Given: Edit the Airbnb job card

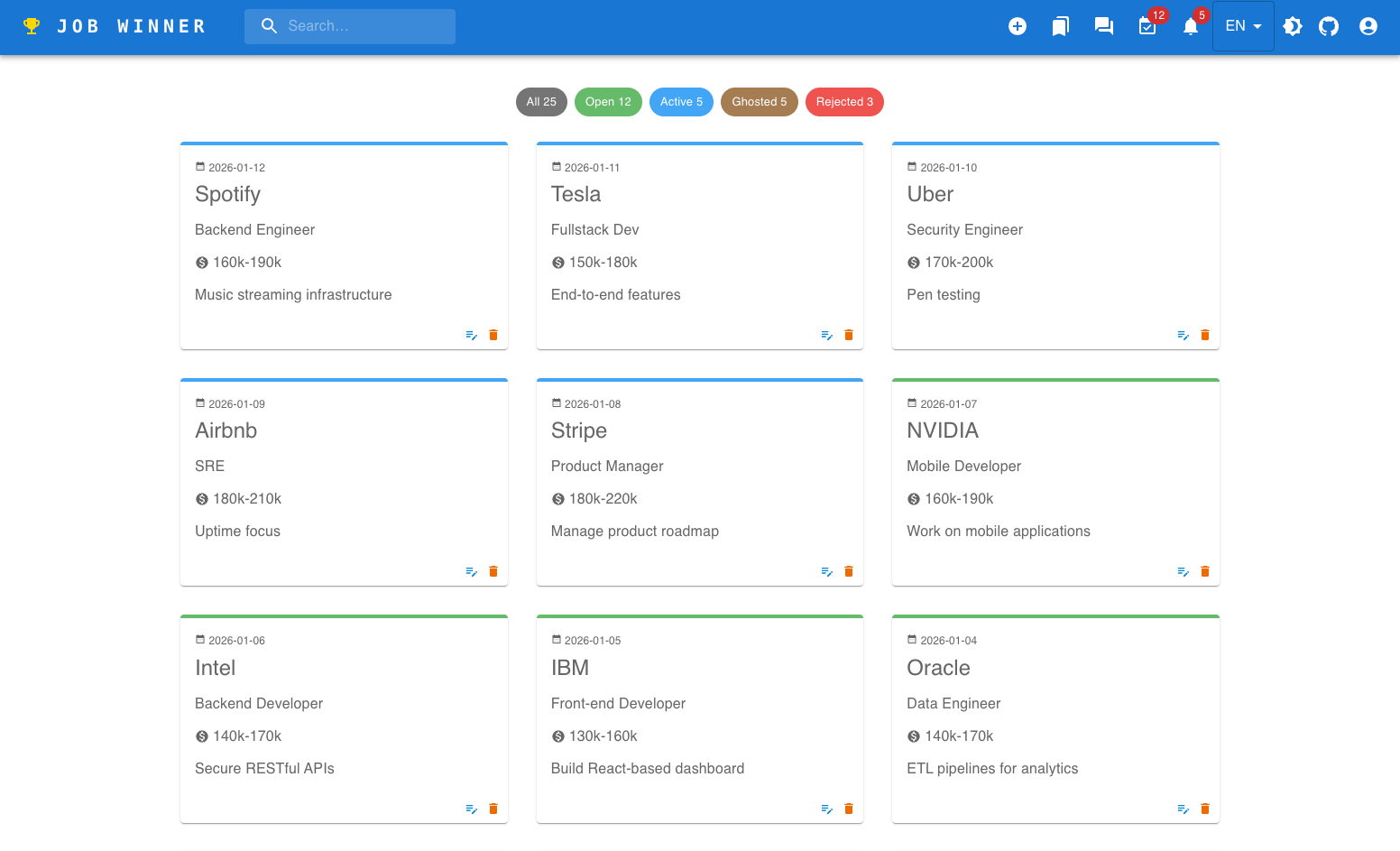Looking at the screenshot, I should [471, 571].
